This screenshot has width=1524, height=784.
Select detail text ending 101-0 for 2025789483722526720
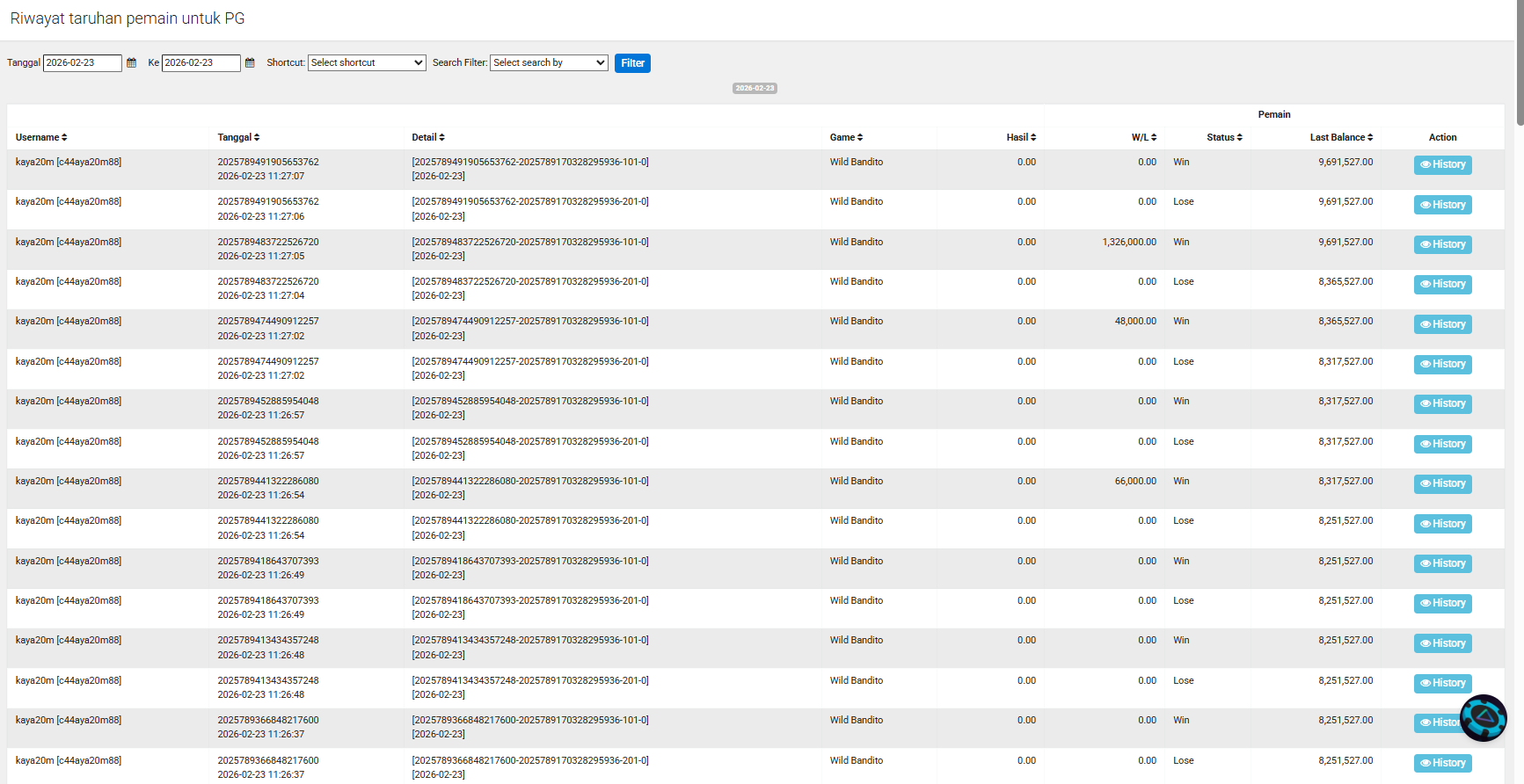click(530, 243)
